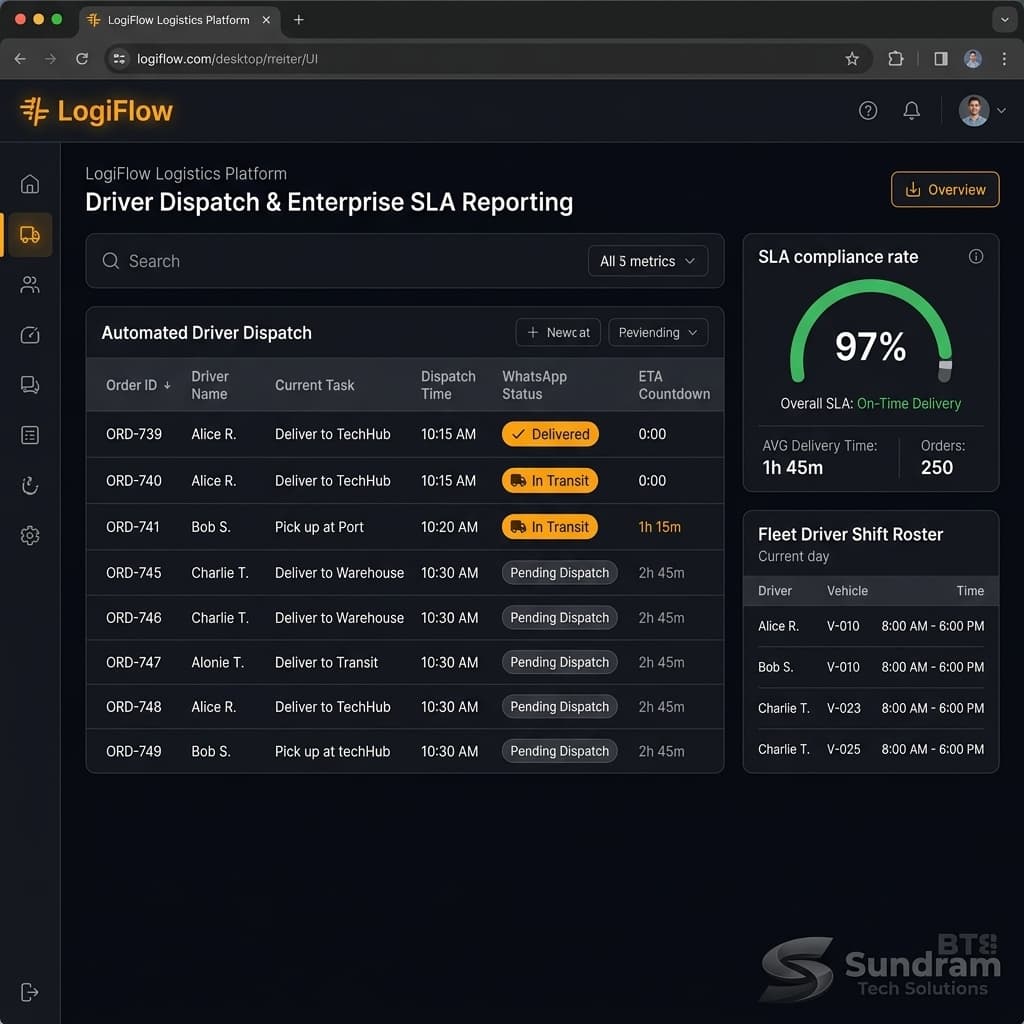This screenshot has width=1024, height=1024.
Task: Click driver name Alonie T.
Action: [217, 662]
